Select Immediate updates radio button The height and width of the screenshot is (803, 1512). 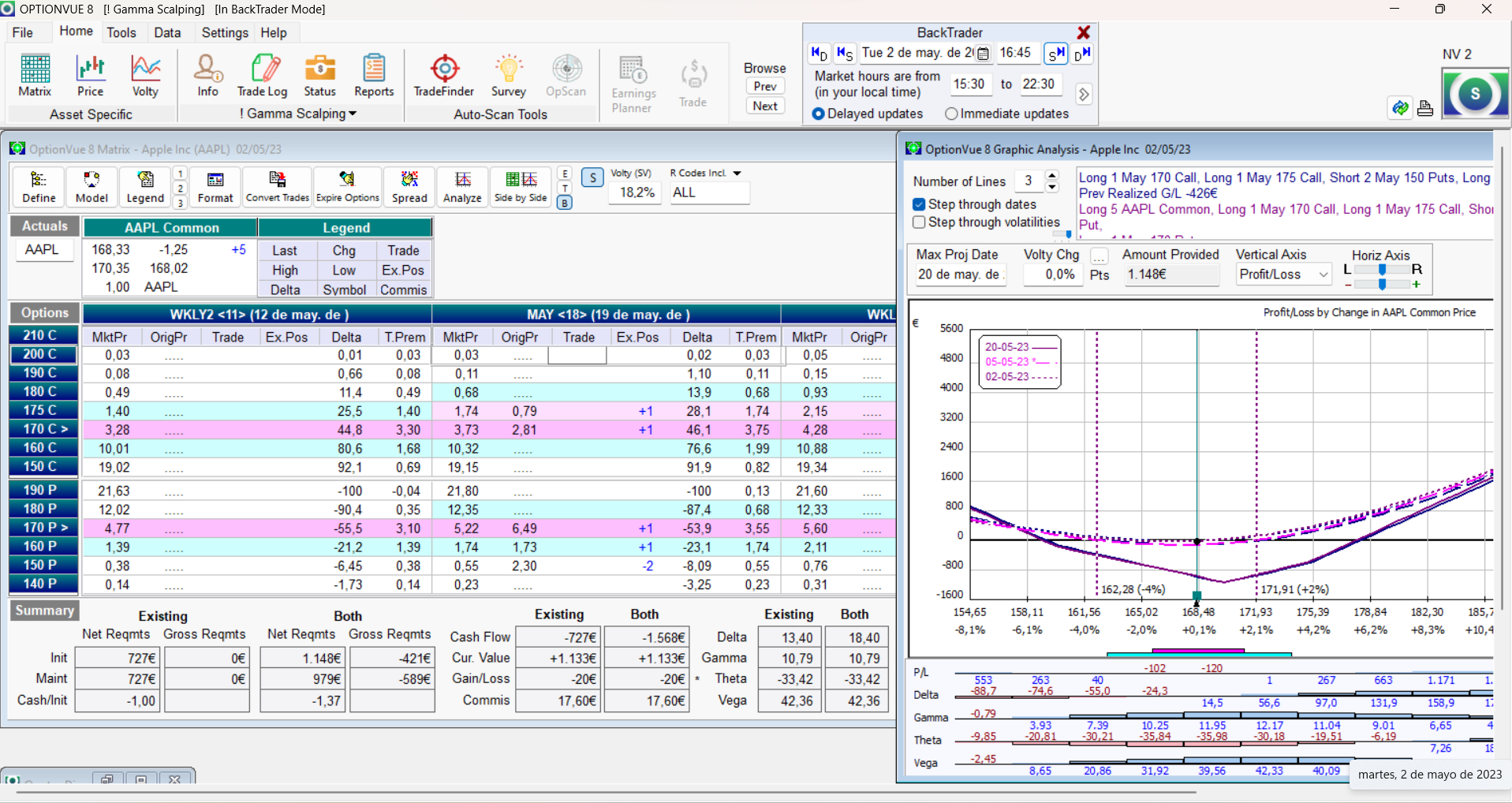[951, 114]
